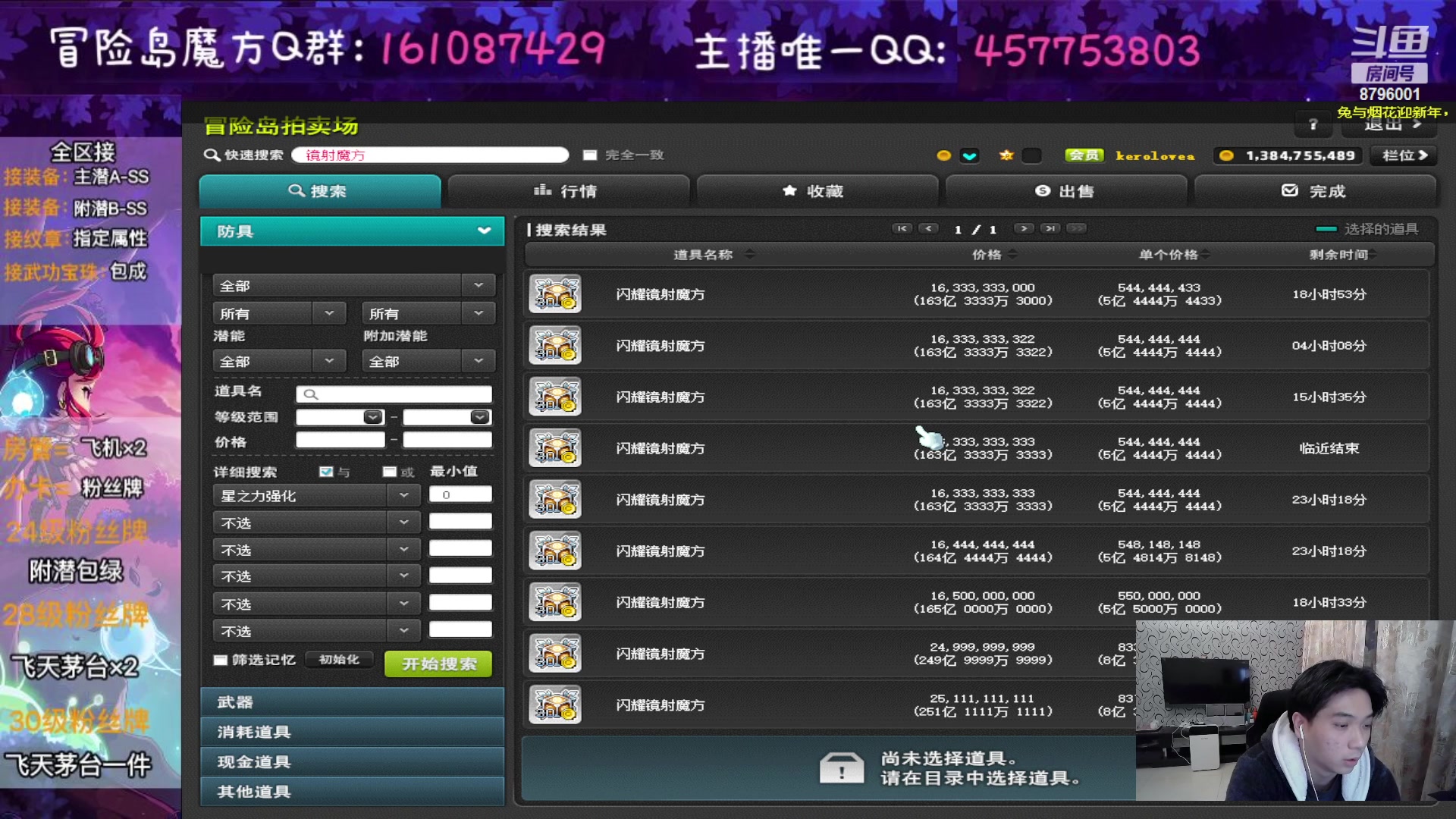Expand the 武器 weapon category

coord(352,702)
